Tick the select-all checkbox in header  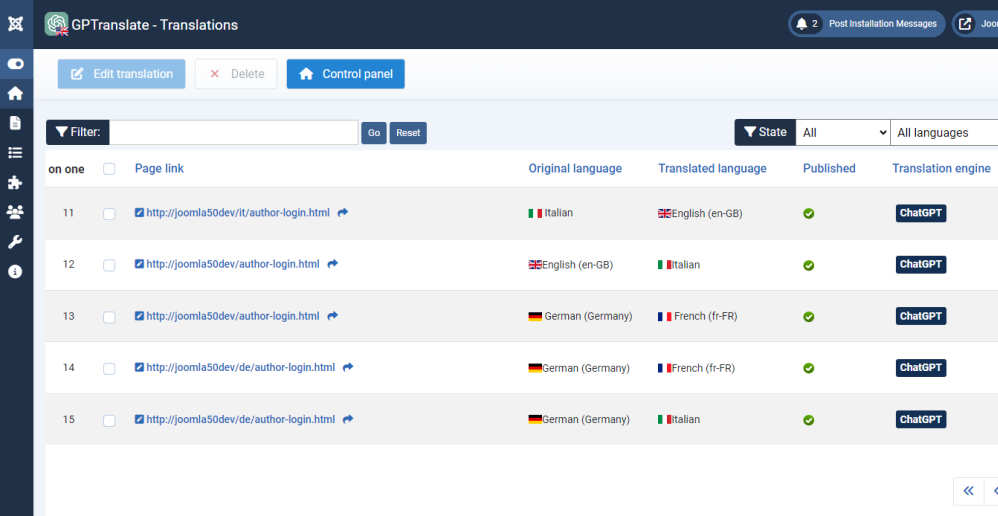[109, 169]
